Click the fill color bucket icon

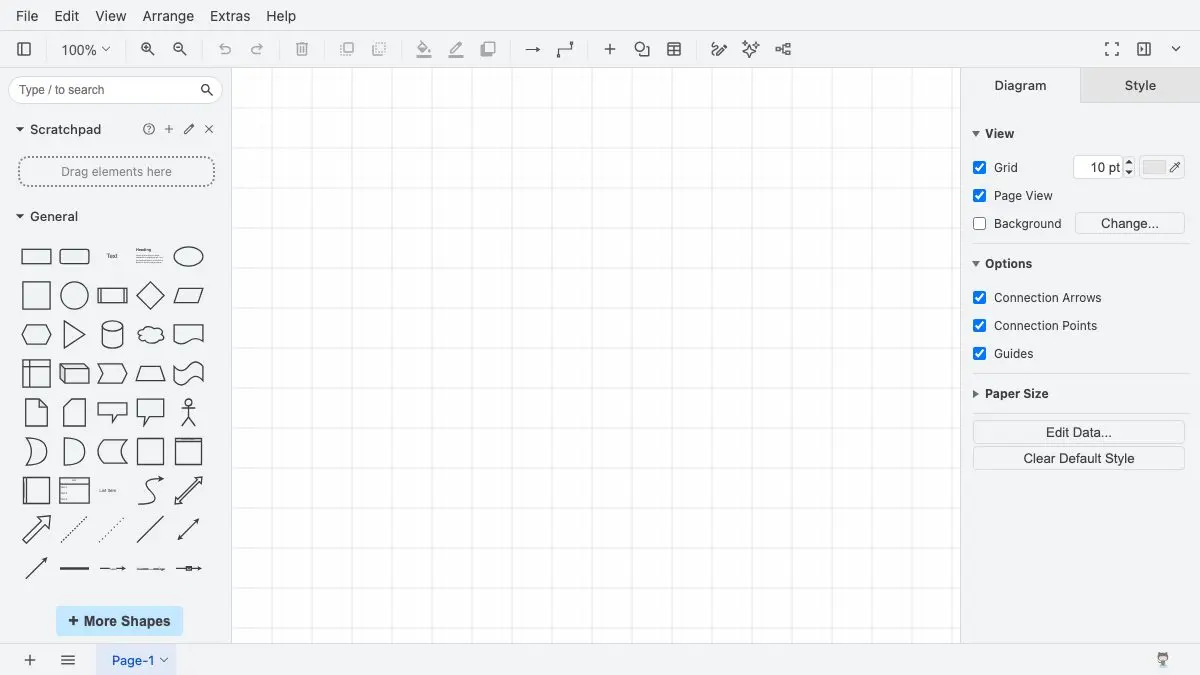click(424, 49)
